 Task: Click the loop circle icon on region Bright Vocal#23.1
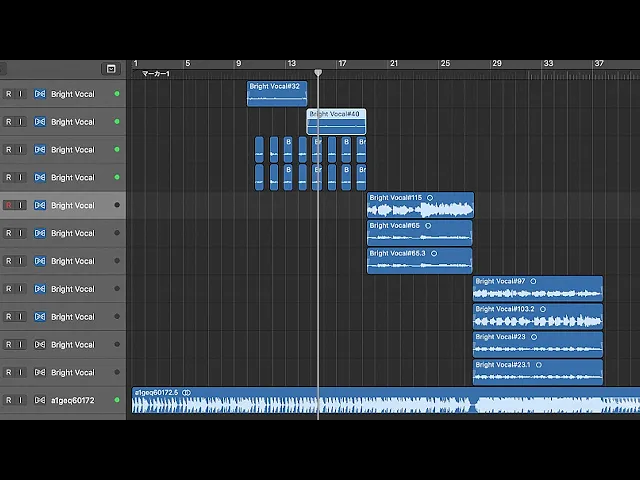(x=539, y=365)
